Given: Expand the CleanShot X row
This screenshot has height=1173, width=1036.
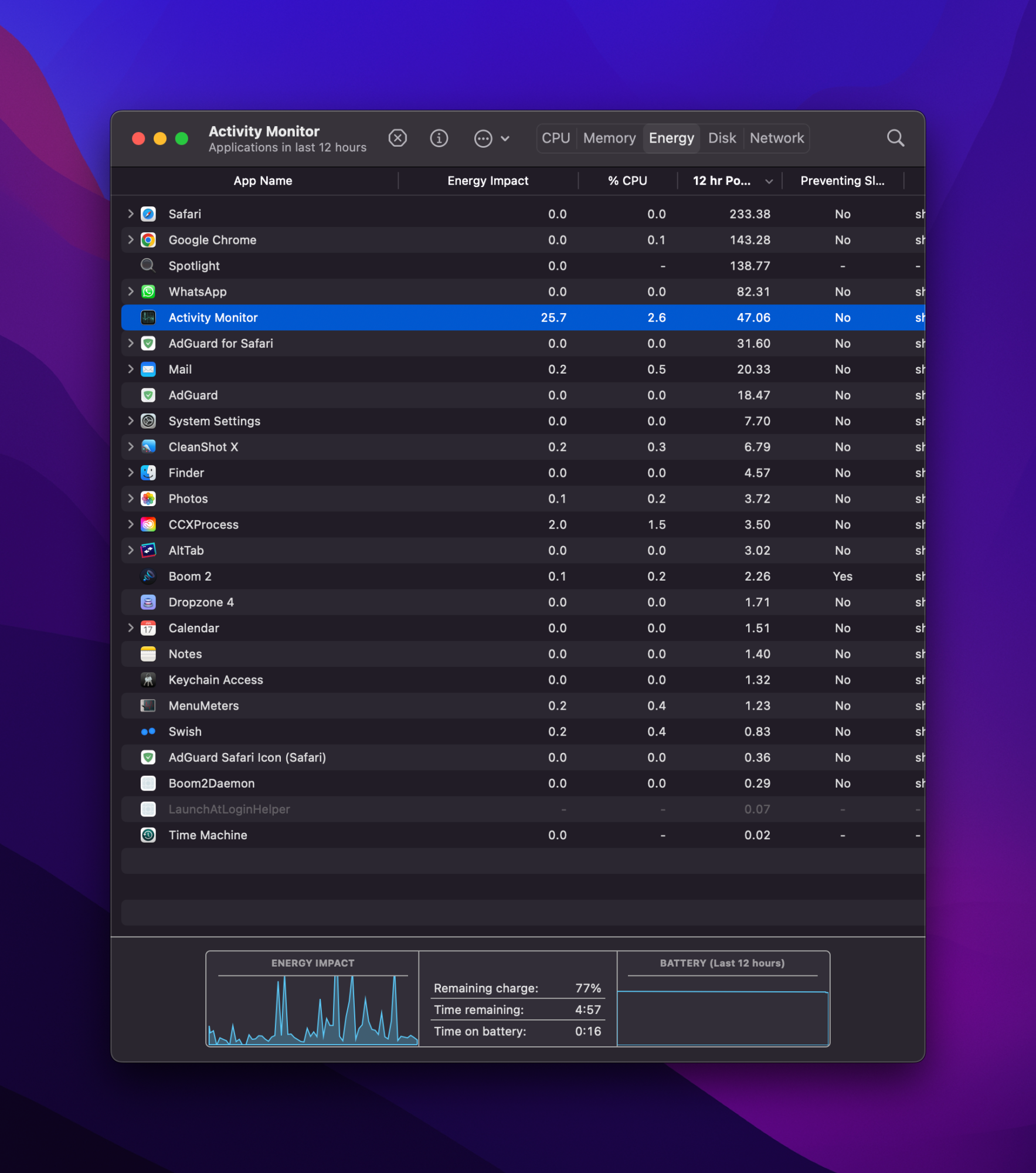Looking at the screenshot, I should click(131, 447).
